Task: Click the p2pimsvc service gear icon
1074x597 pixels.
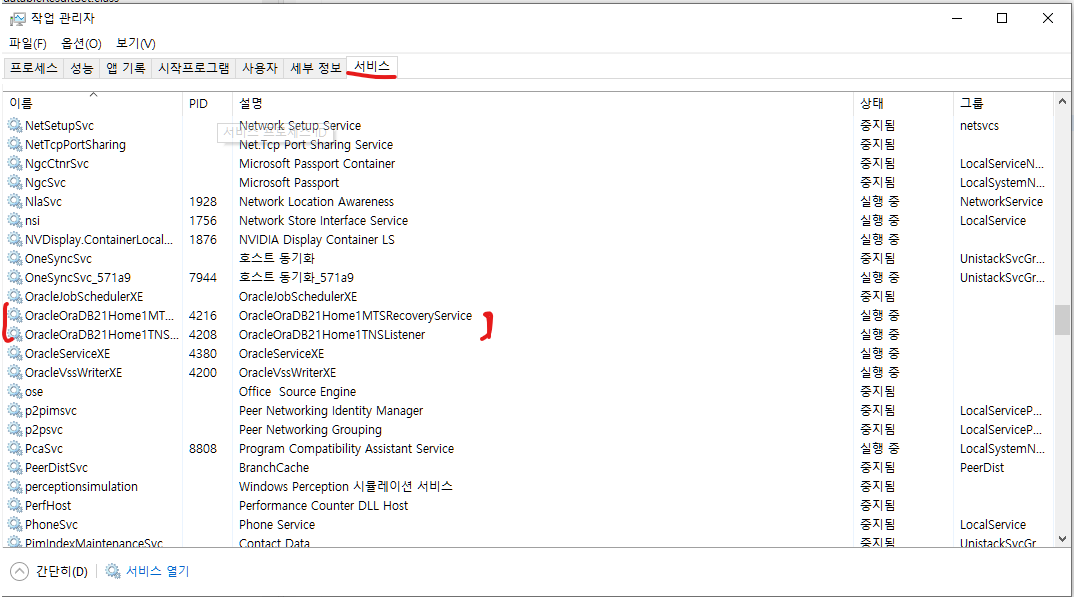Action: click(x=15, y=410)
